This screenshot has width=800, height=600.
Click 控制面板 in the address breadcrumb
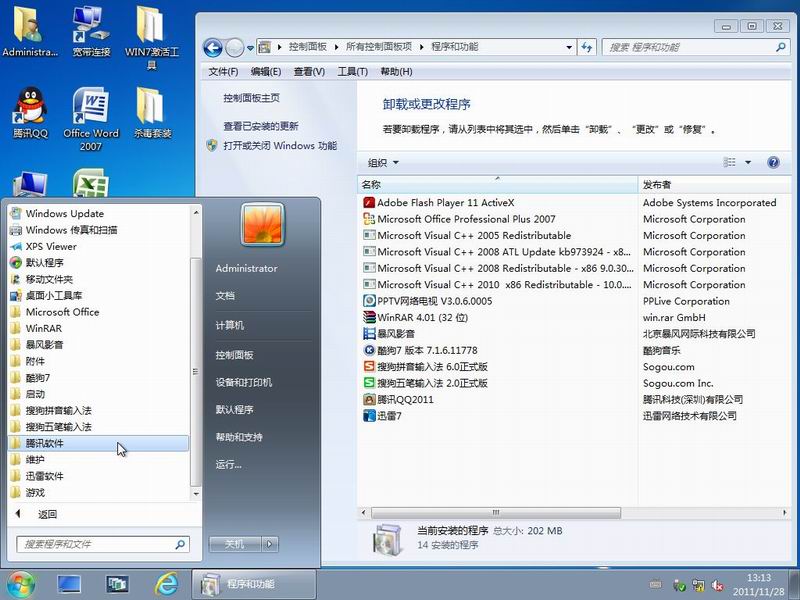308,47
